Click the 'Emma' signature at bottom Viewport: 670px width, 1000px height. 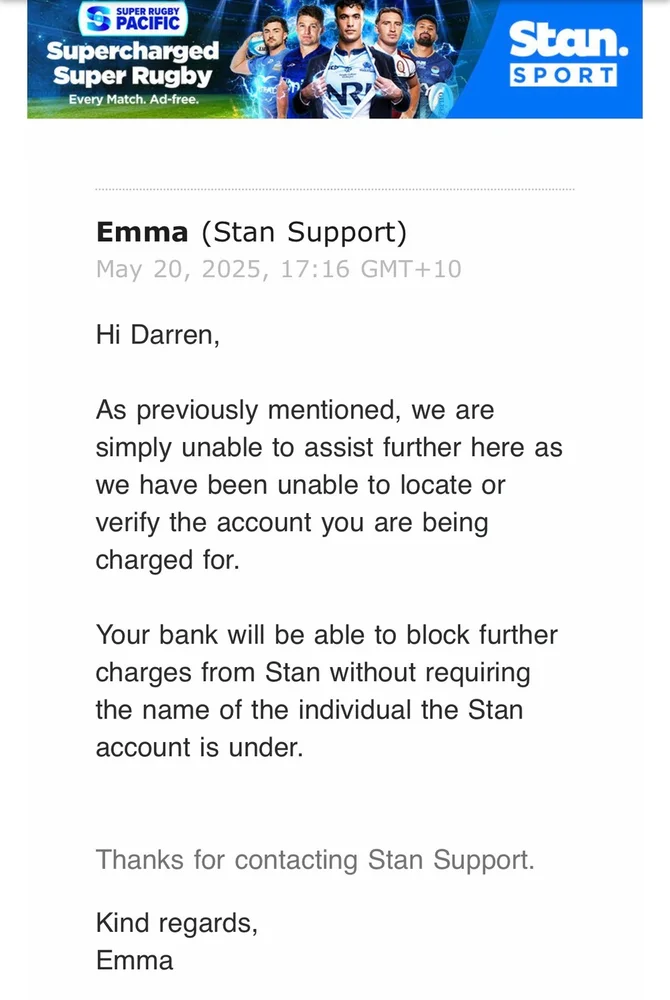[x=134, y=961]
